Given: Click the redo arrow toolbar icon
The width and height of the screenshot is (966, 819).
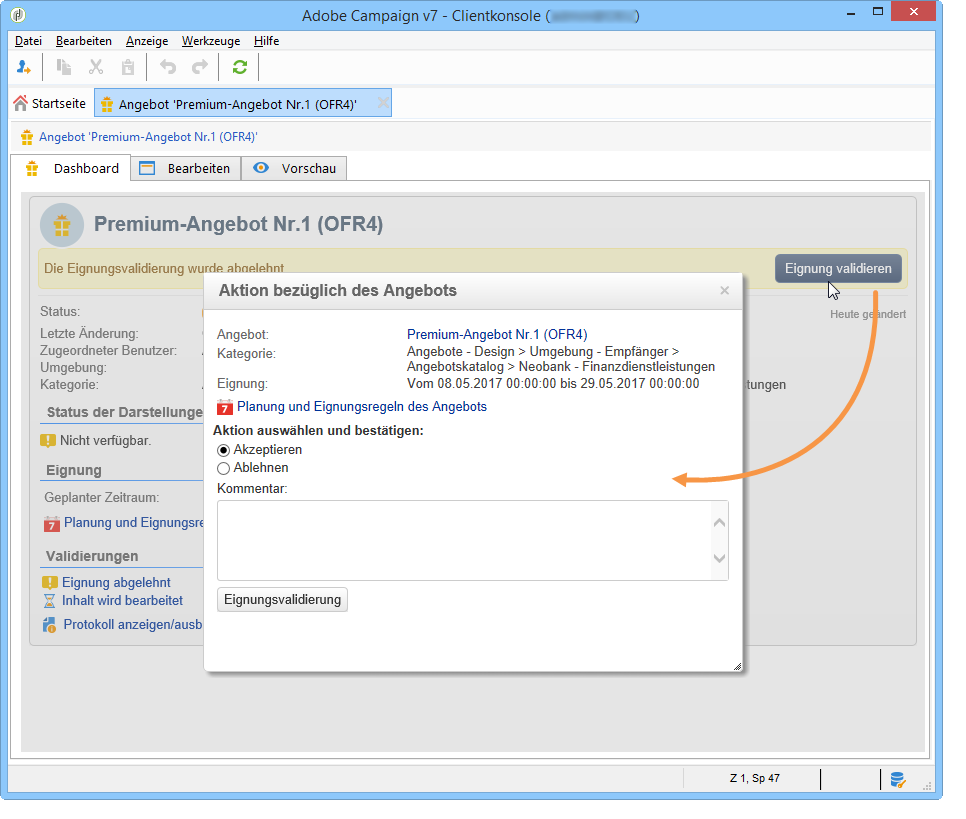Looking at the screenshot, I should [x=200, y=67].
